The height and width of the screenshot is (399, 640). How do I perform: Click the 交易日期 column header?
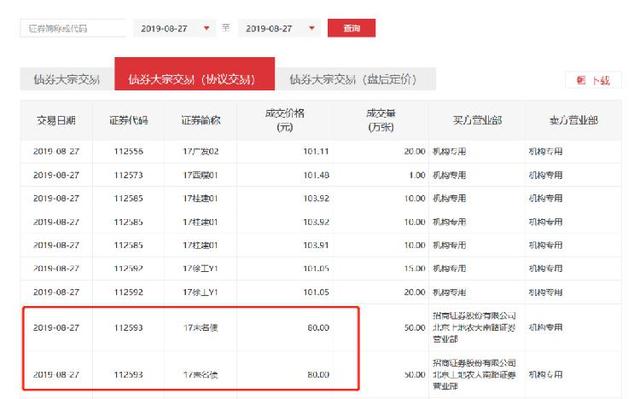pos(56,120)
